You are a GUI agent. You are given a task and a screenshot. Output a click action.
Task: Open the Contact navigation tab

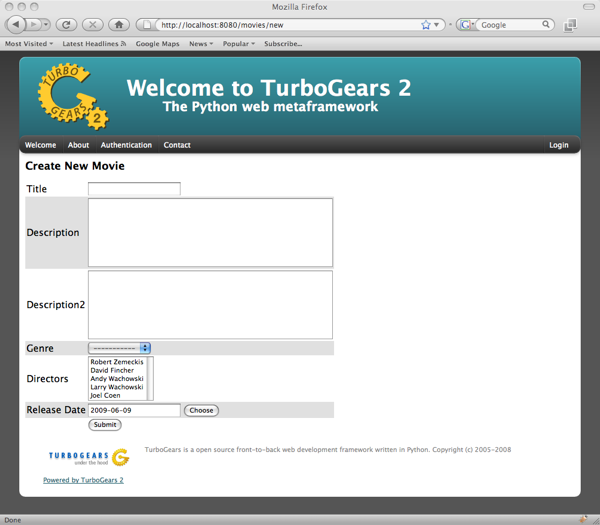point(177,145)
